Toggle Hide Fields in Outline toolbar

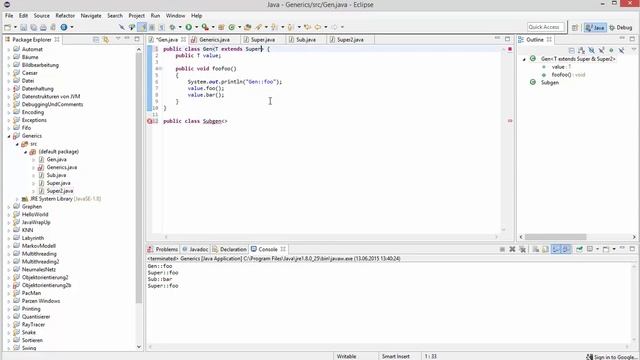(592, 50)
